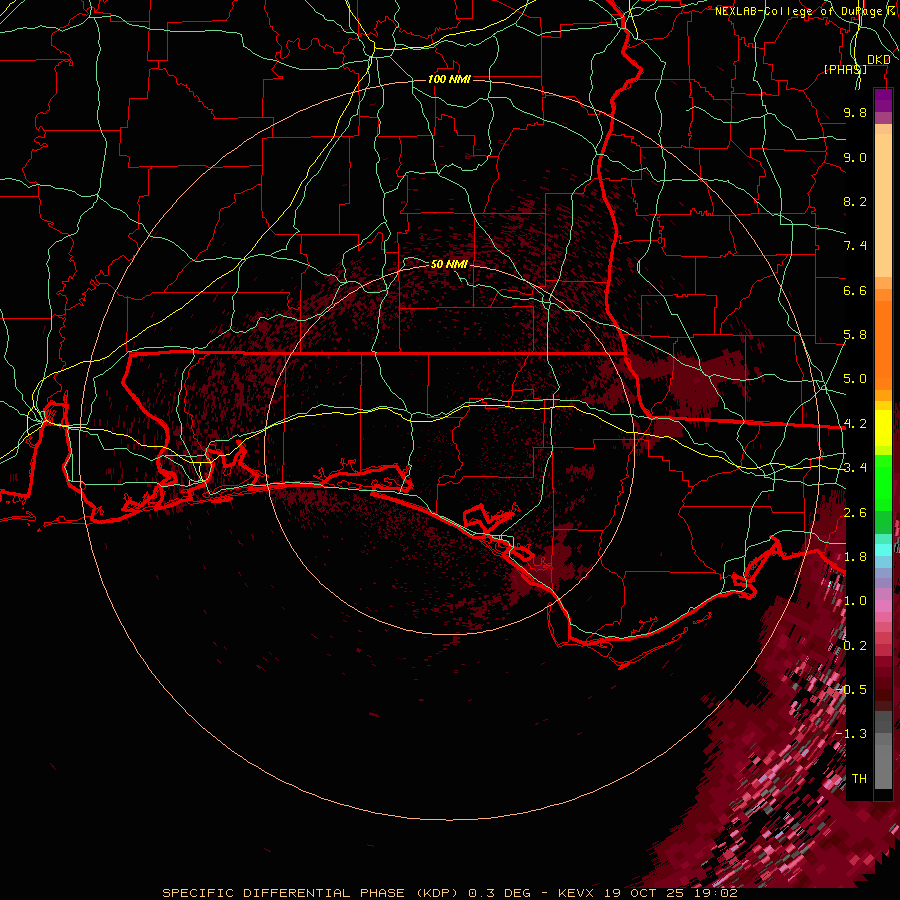This screenshot has height=900, width=900.
Task: Select the 0.2 value on the color scale
Action: click(x=855, y=646)
